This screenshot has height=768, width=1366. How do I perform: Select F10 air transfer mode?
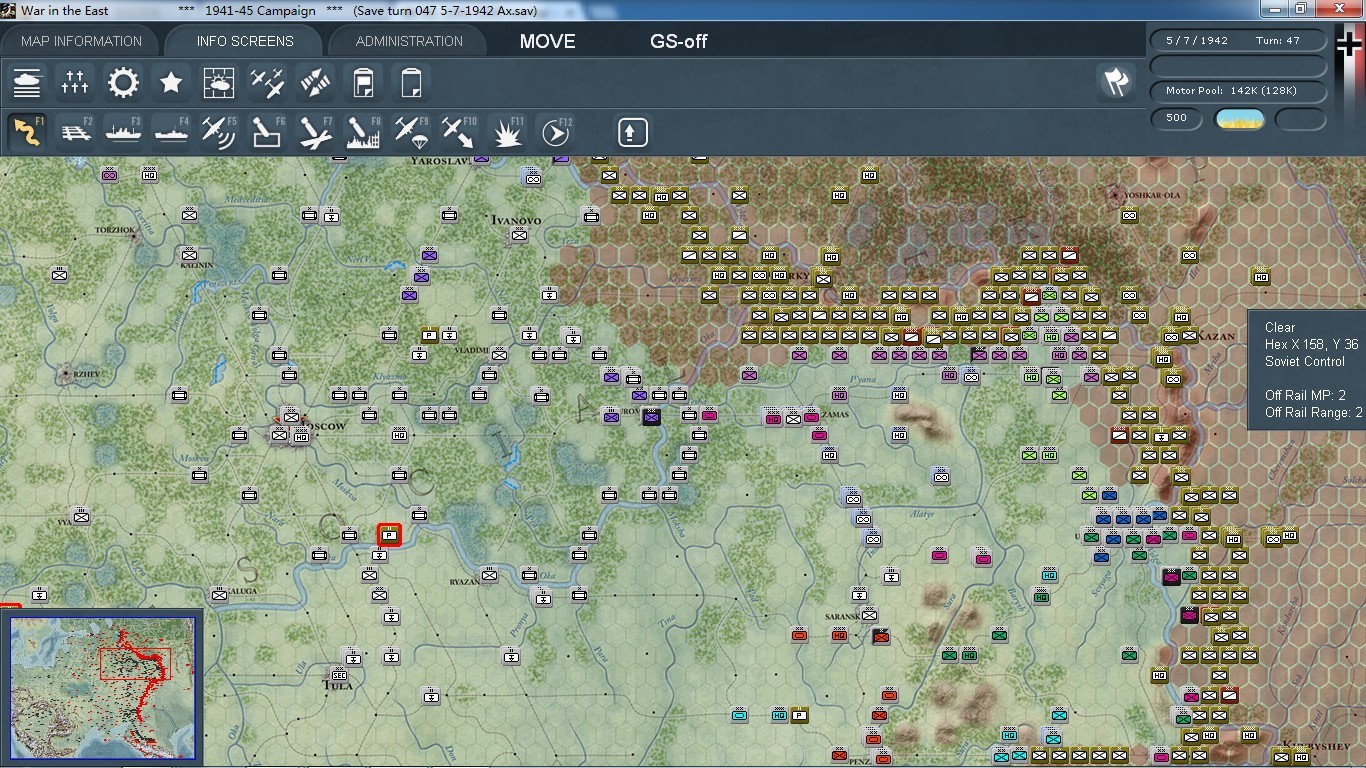[459, 132]
